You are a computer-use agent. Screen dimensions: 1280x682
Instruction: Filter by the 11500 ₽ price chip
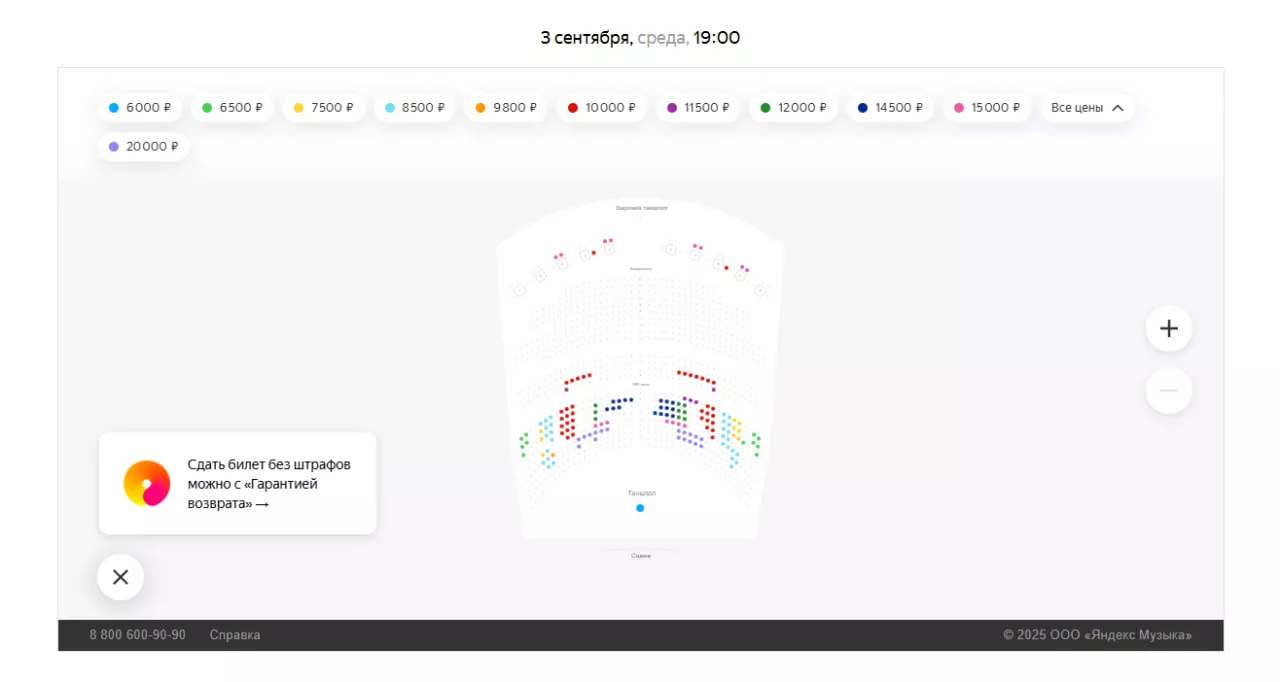click(699, 108)
